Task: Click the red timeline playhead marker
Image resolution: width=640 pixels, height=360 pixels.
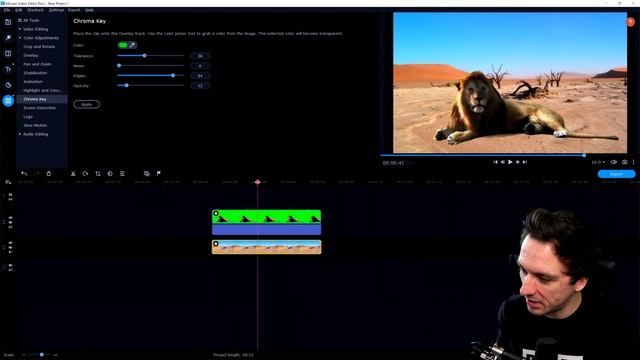Action: pos(258,182)
